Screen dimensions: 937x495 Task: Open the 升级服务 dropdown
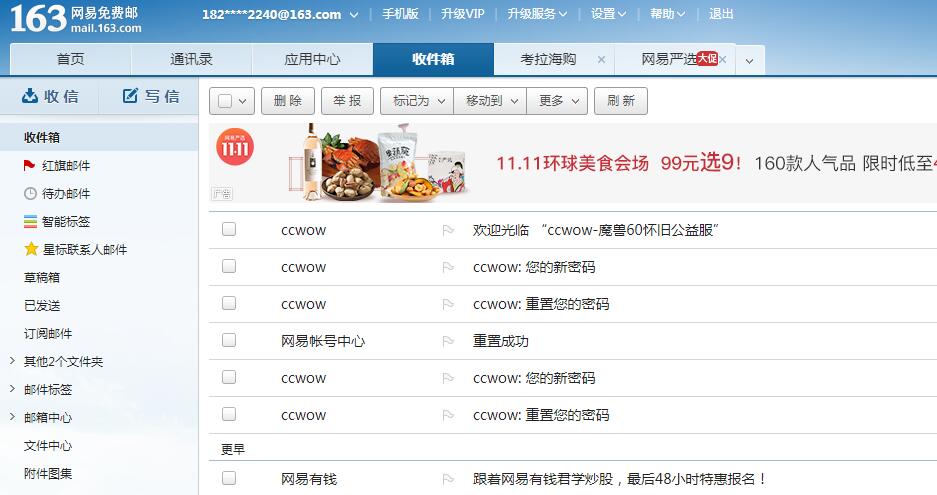pos(537,14)
